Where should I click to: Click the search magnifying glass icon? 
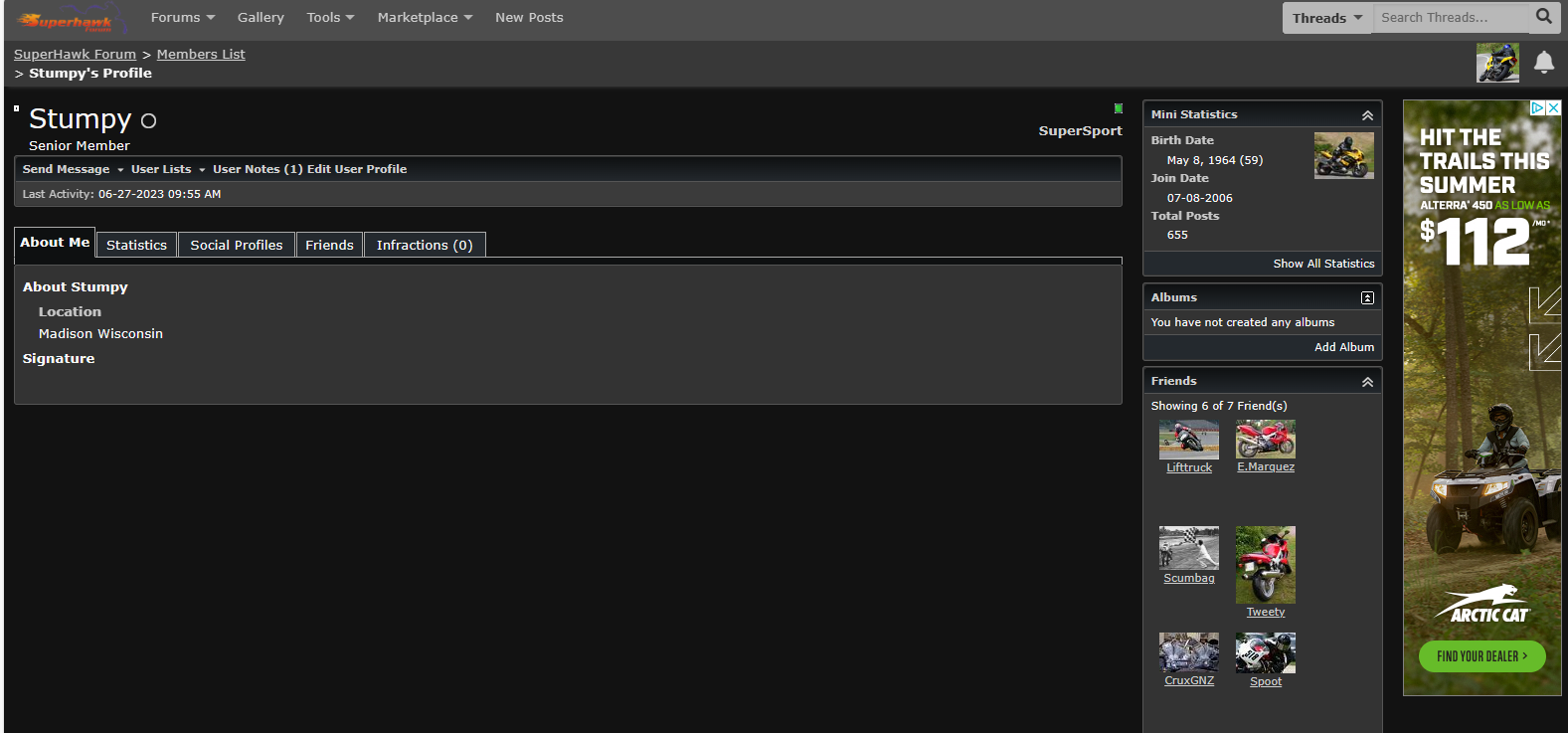pos(1543,17)
